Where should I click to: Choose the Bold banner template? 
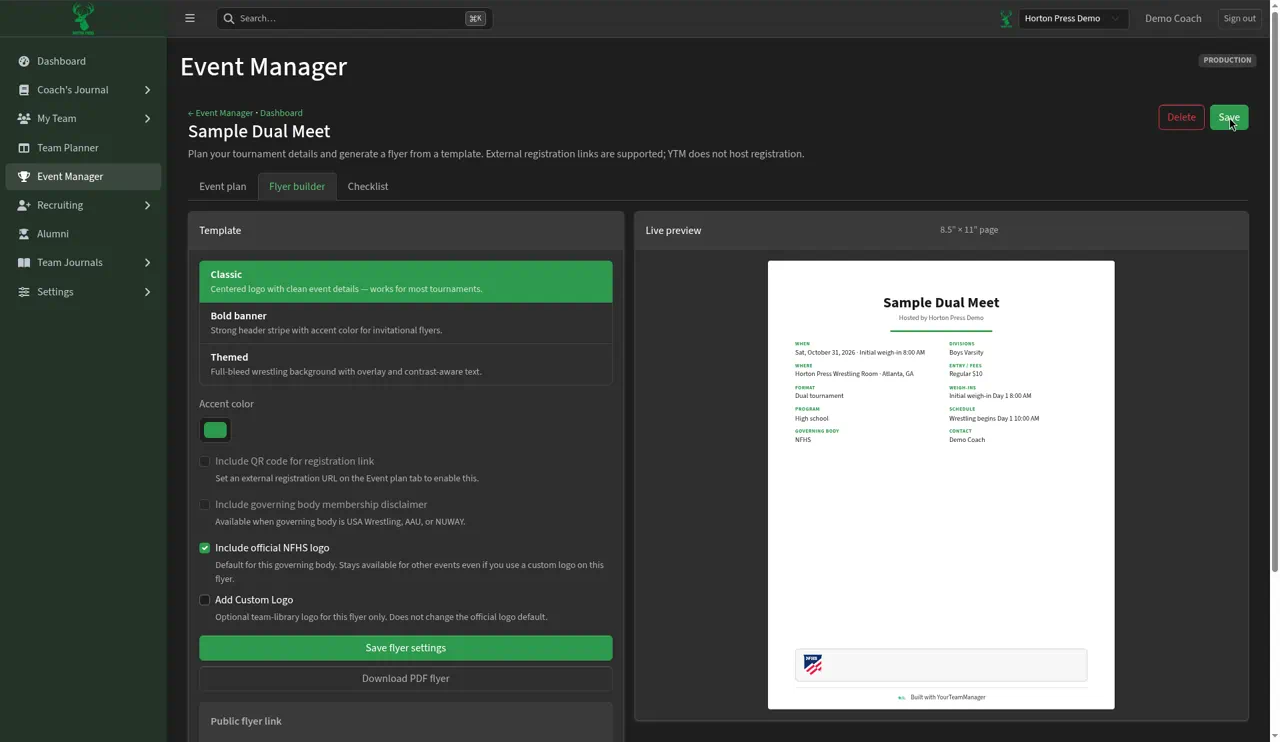(x=406, y=323)
